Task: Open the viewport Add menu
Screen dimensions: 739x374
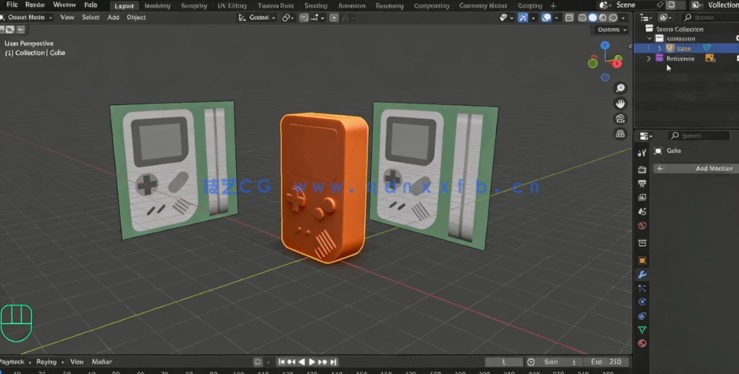Action: 113,17
